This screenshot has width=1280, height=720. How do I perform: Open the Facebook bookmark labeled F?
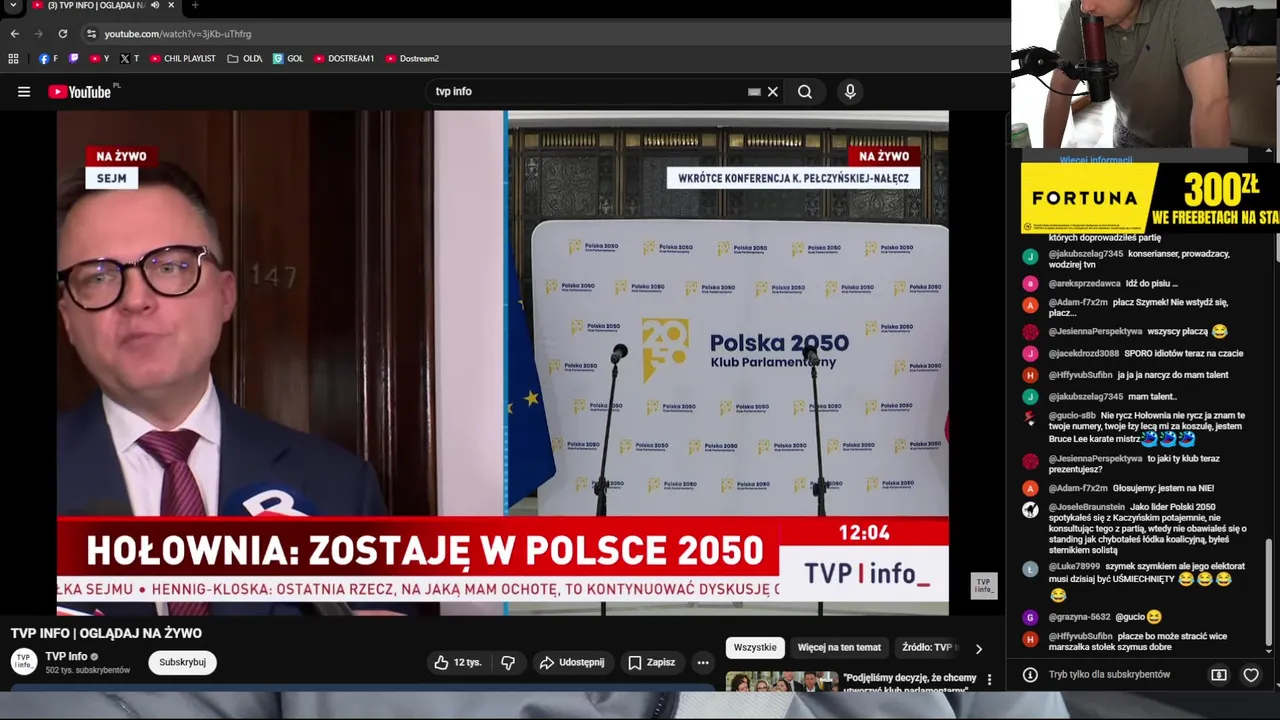(x=48, y=59)
